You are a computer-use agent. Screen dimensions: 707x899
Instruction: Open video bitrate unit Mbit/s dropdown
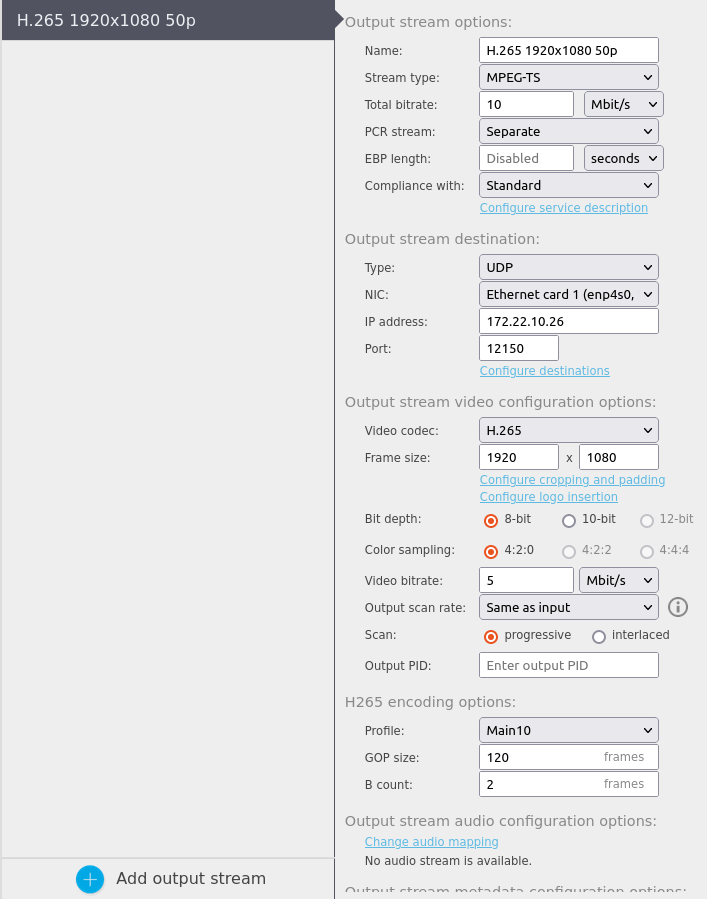coord(619,580)
